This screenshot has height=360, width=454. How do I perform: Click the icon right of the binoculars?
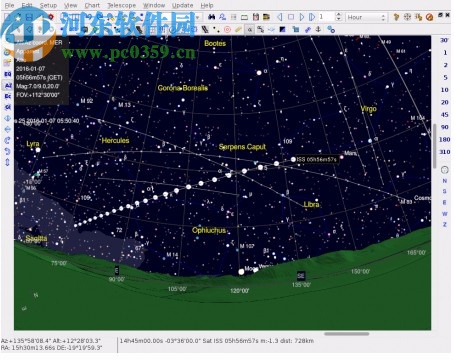point(222,17)
